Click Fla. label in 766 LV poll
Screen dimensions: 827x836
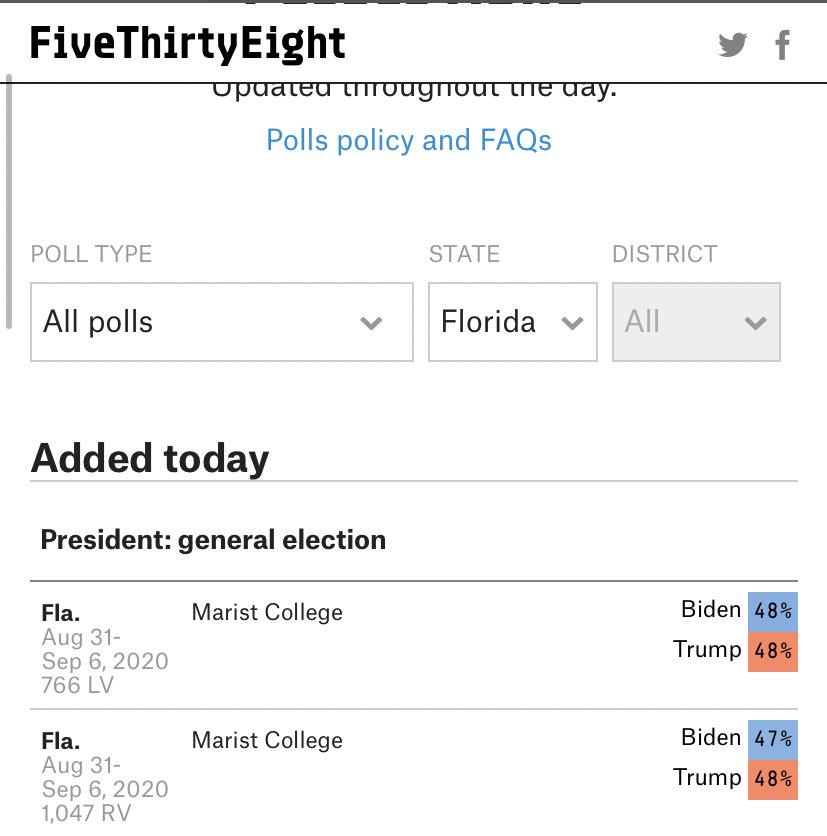(59, 613)
